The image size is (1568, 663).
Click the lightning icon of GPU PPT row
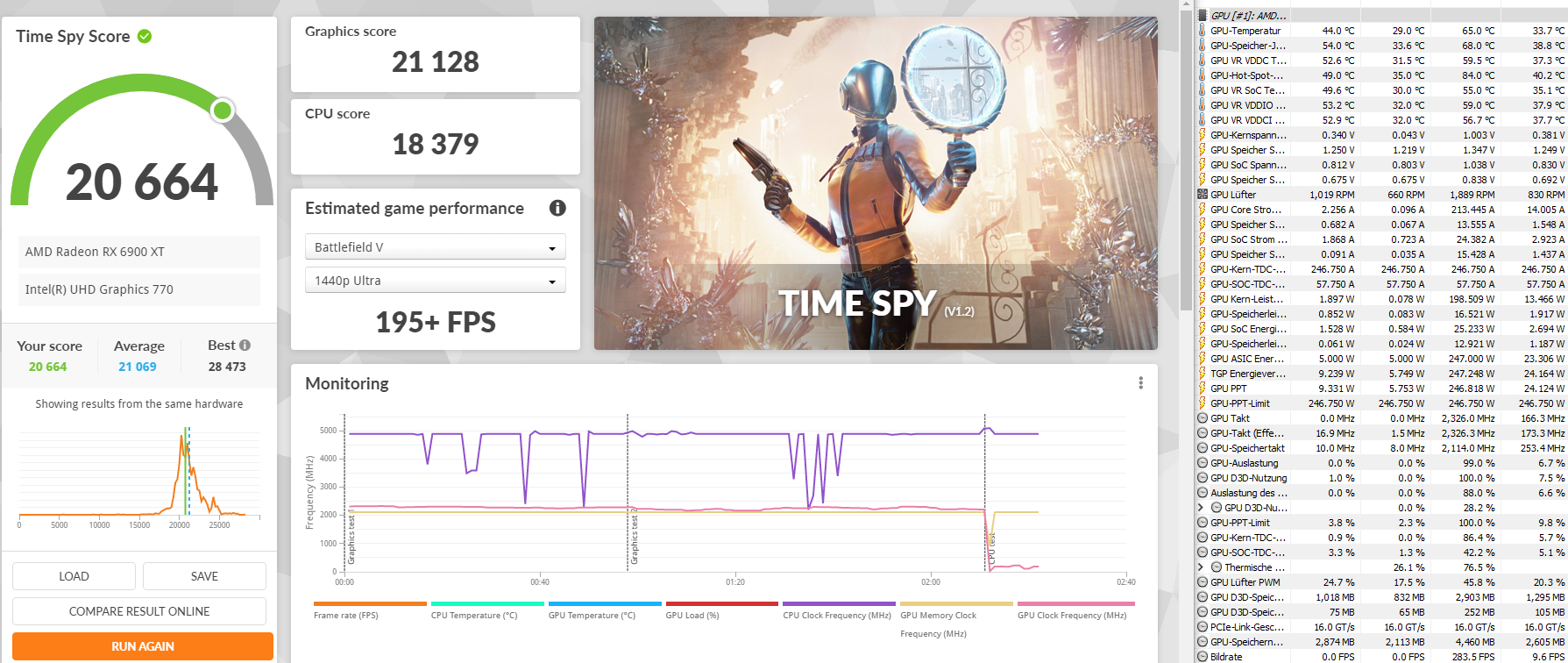tap(1203, 389)
